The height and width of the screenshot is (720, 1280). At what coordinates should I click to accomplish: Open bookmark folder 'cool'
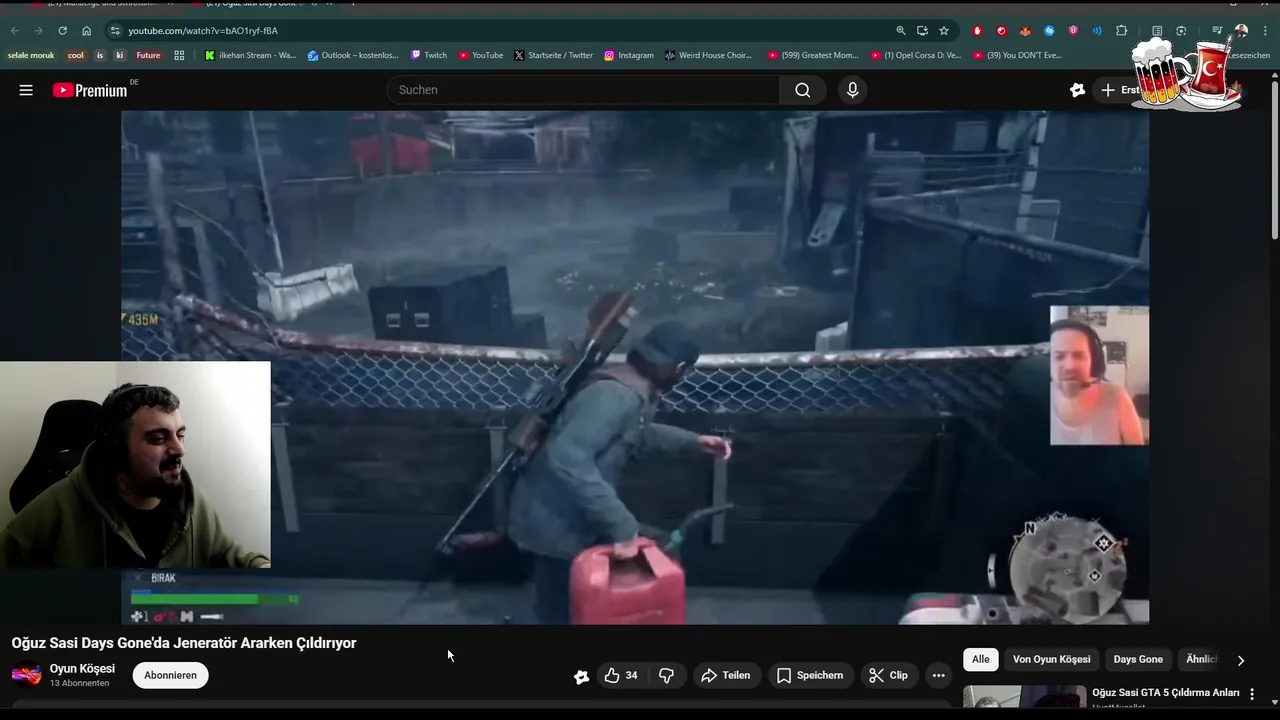click(76, 55)
